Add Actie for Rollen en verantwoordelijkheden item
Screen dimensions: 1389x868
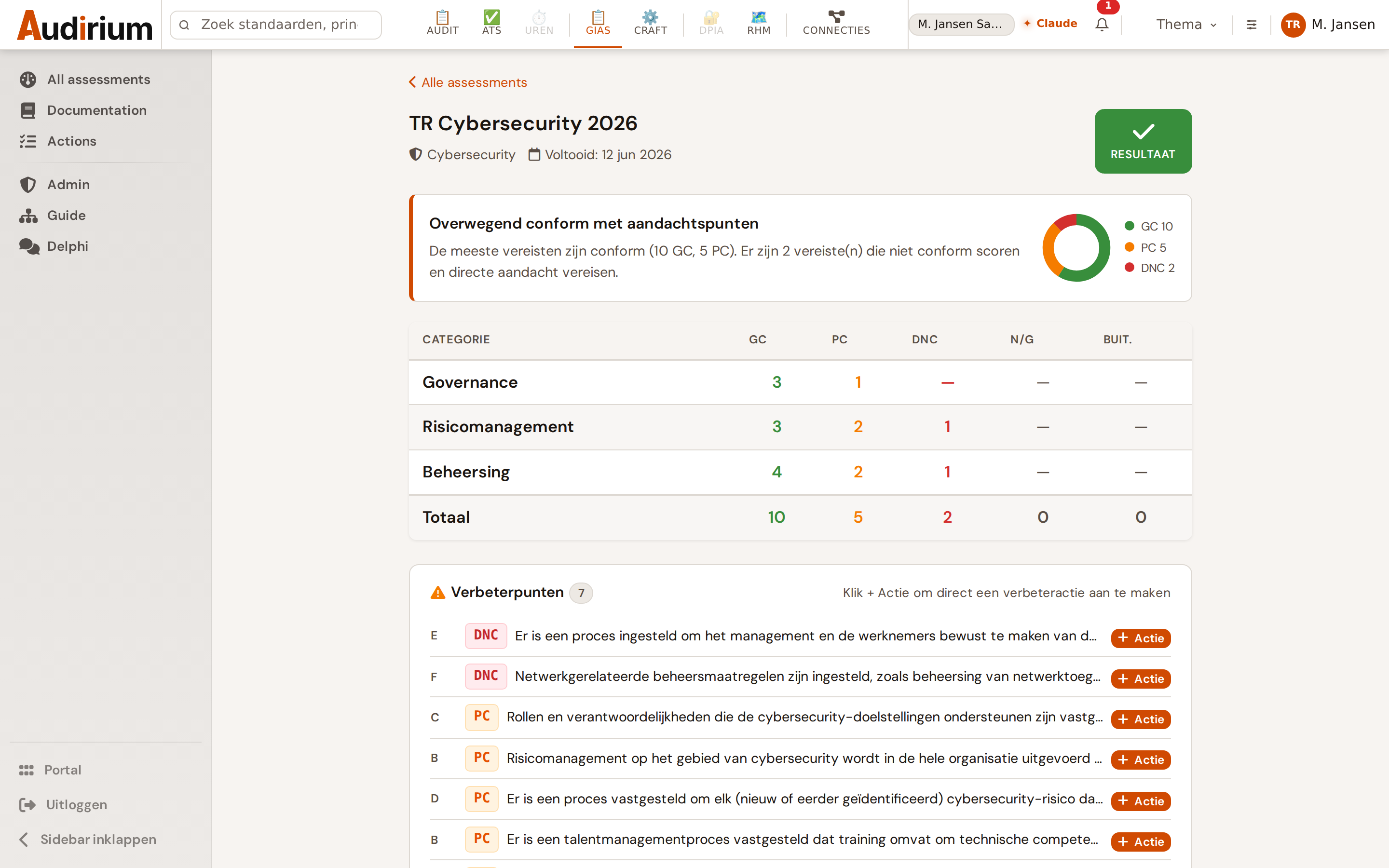pyautogui.click(x=1141, y=719)
